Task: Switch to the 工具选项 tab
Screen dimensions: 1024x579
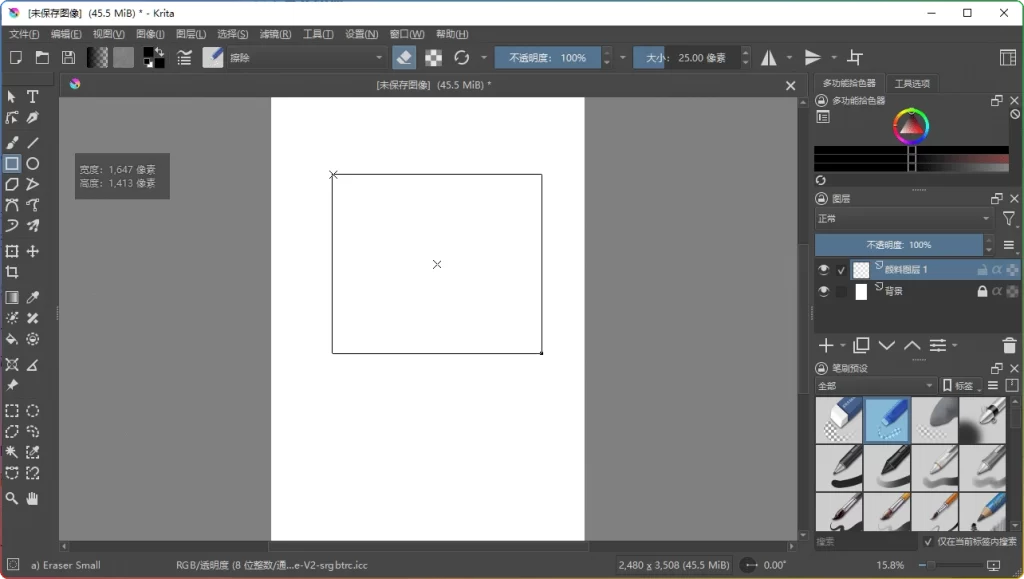Action: 913,84
